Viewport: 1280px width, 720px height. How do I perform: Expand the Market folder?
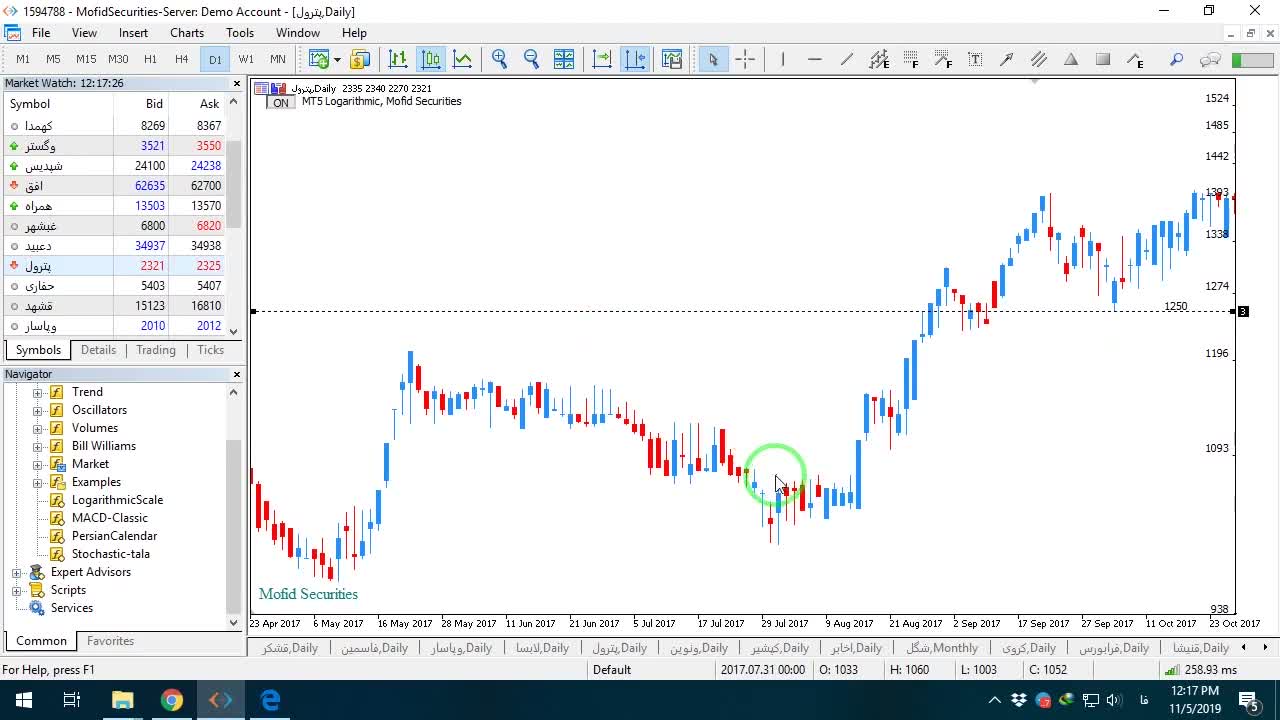coord(38,464)
